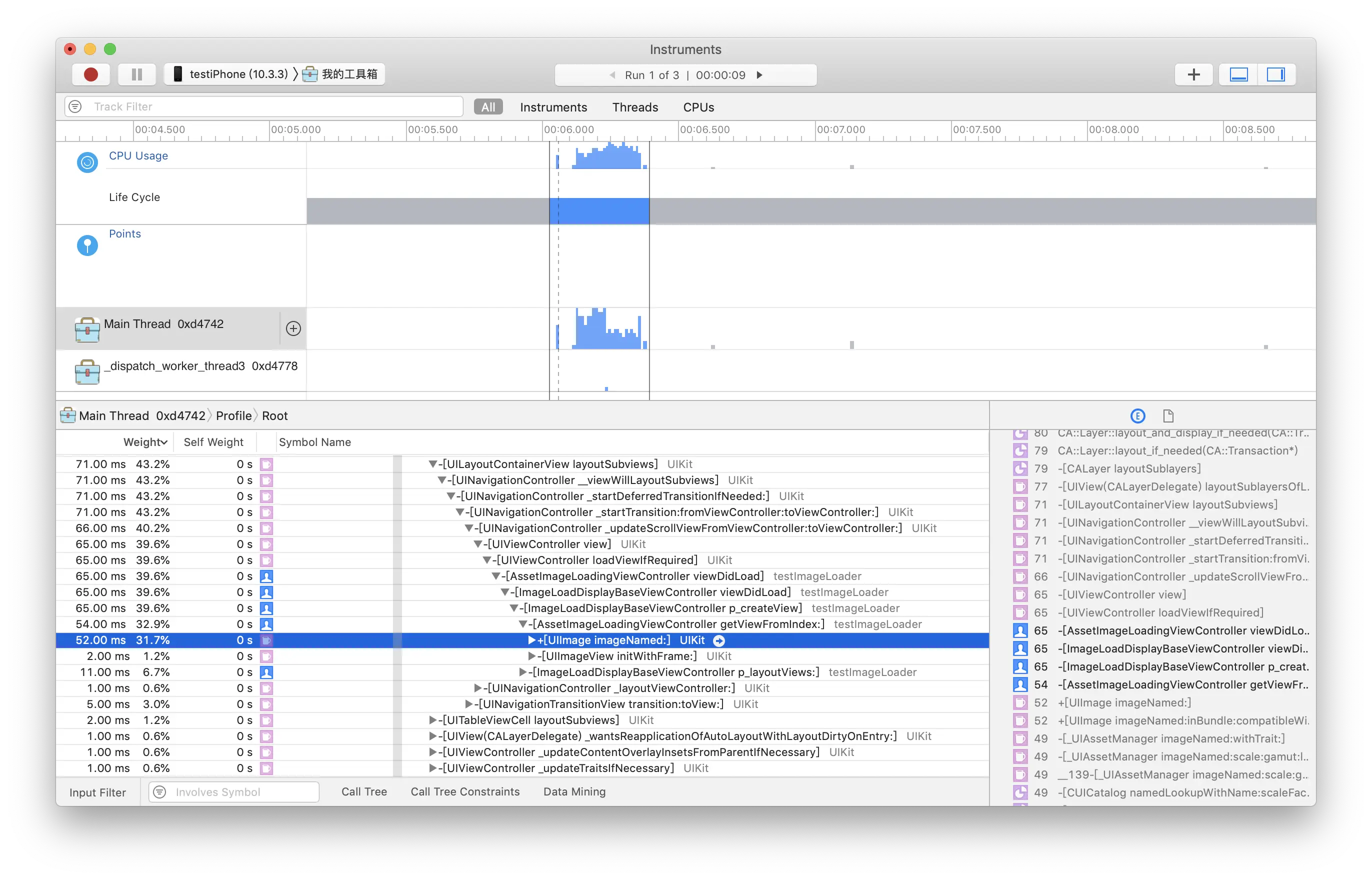1372x880 pixels.
Task: Toggle the bottom detail pane view
Action: [x=1238, y=75]
